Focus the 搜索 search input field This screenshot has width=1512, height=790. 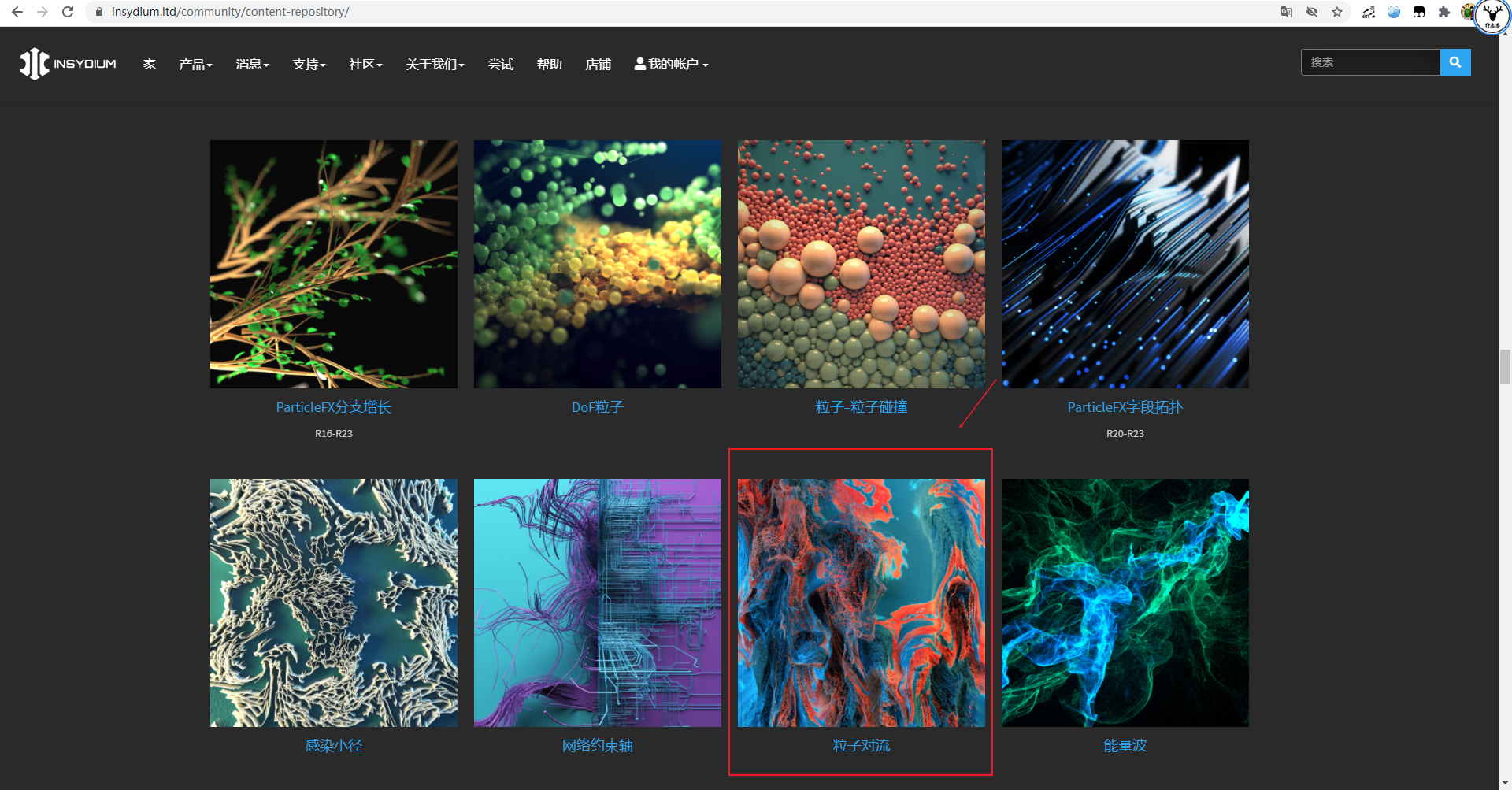(1370, 62)
